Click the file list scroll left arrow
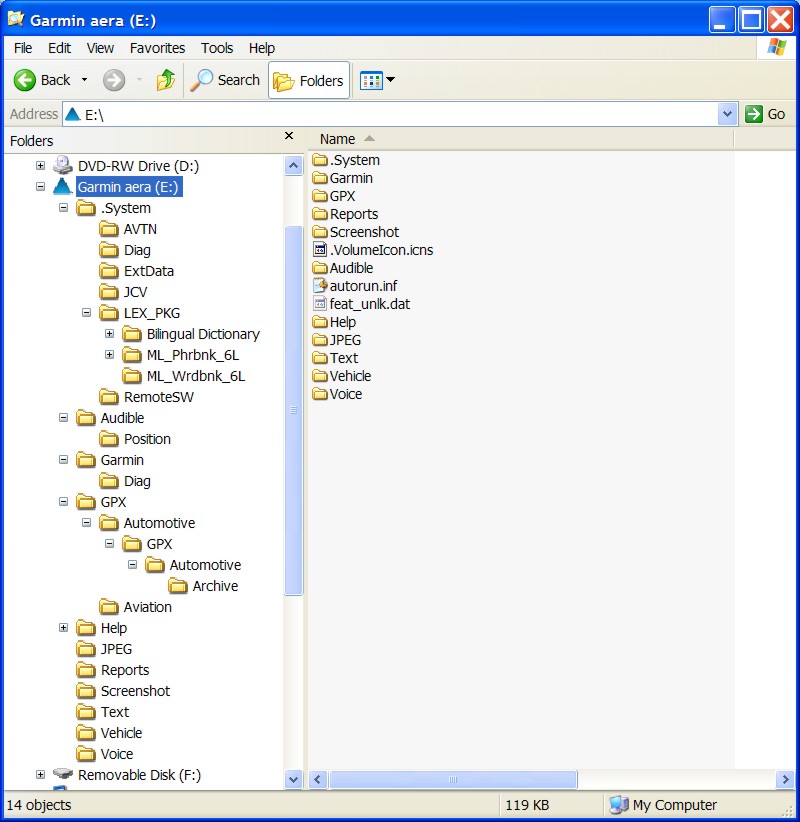Image resolution: width=800 pixels, height=822 pixels. [318, 780]
